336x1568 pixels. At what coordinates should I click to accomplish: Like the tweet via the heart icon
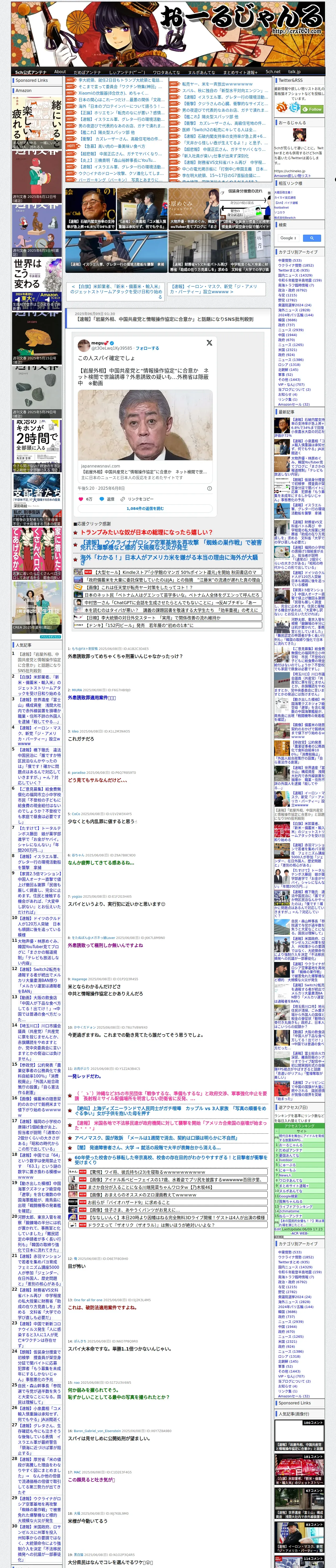(x=81, y=499)
